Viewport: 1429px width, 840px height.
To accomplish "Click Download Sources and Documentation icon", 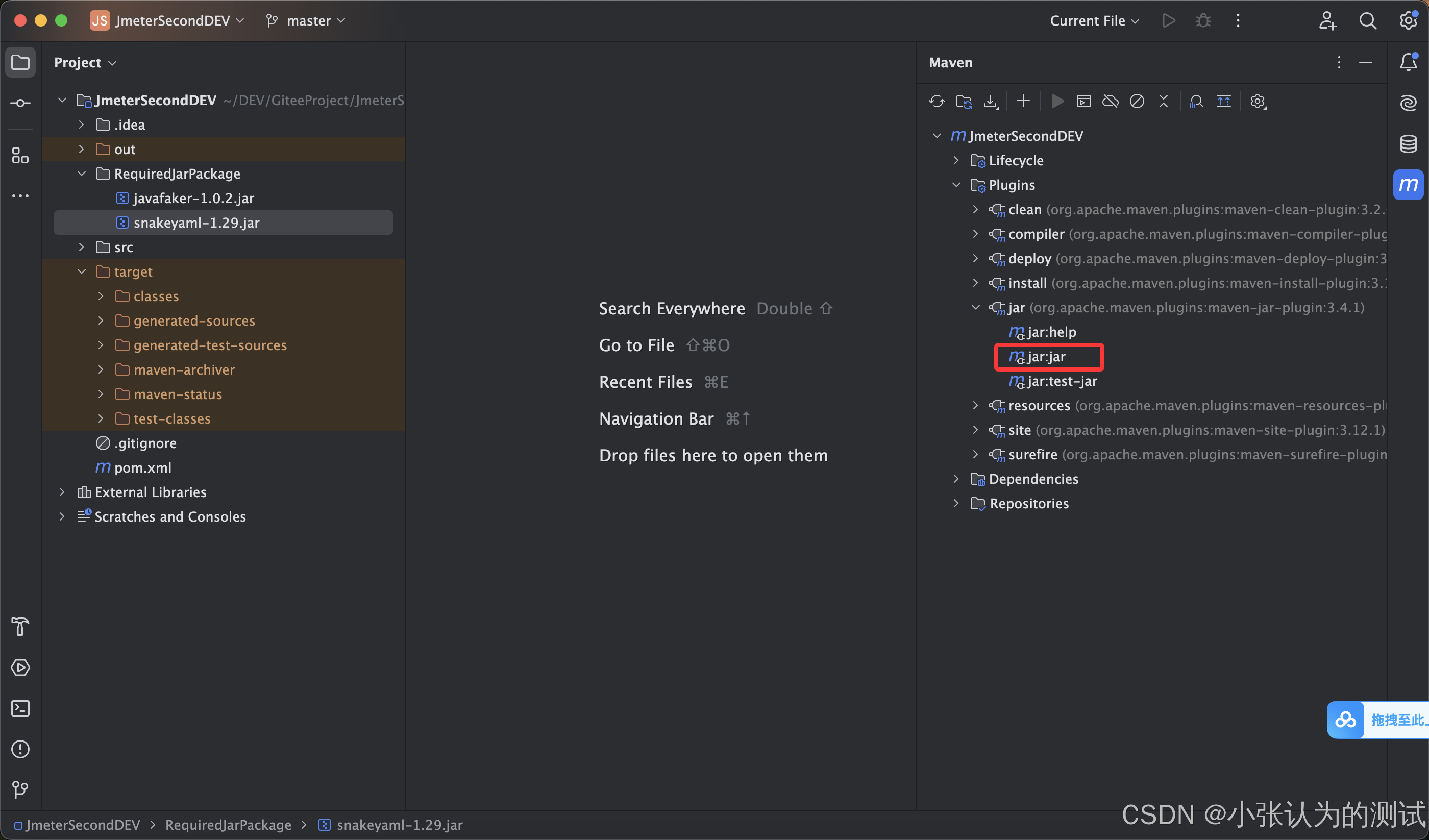I will click(990, 102).
